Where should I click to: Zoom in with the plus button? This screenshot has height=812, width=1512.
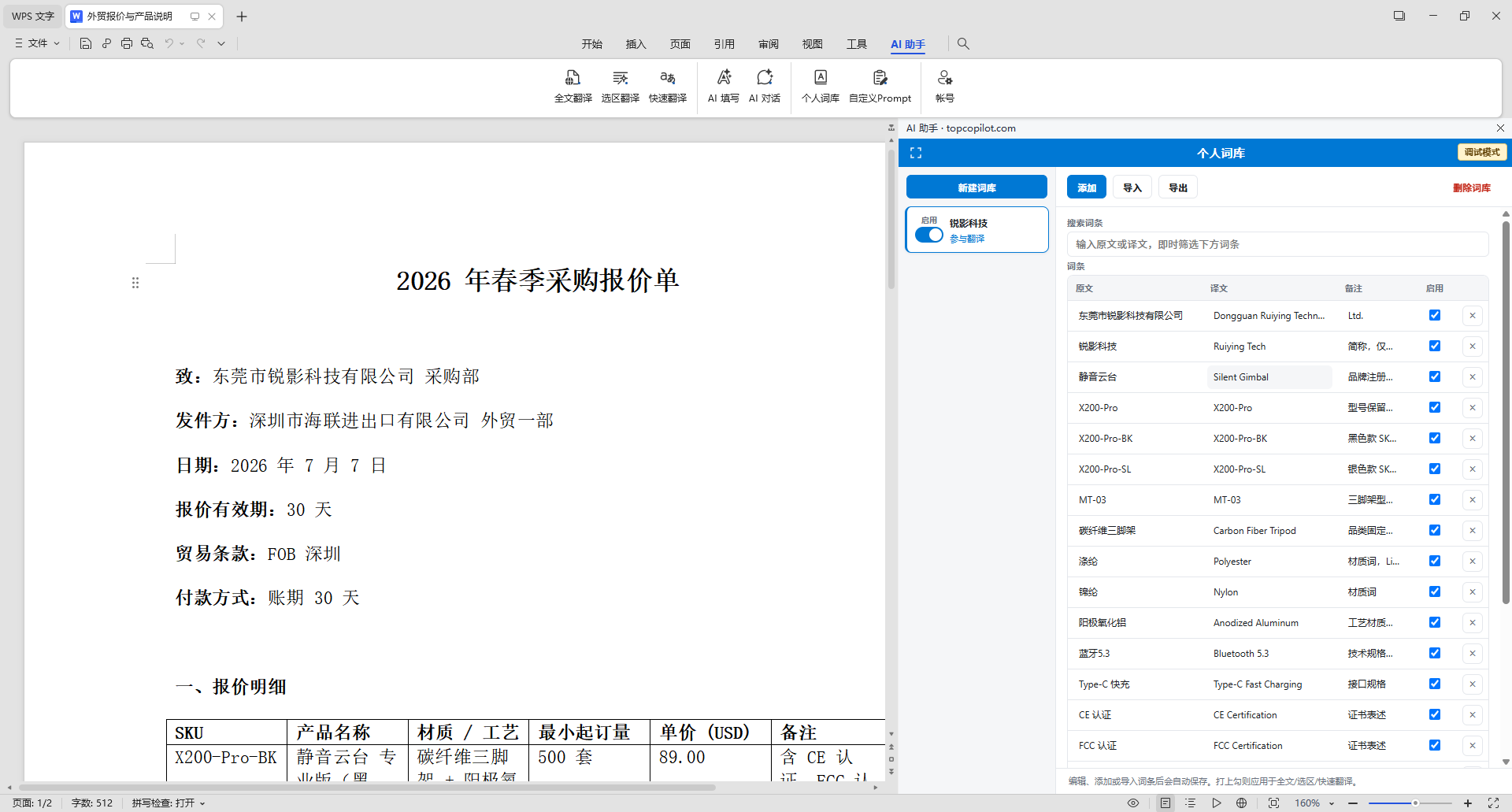point(1468,803)
